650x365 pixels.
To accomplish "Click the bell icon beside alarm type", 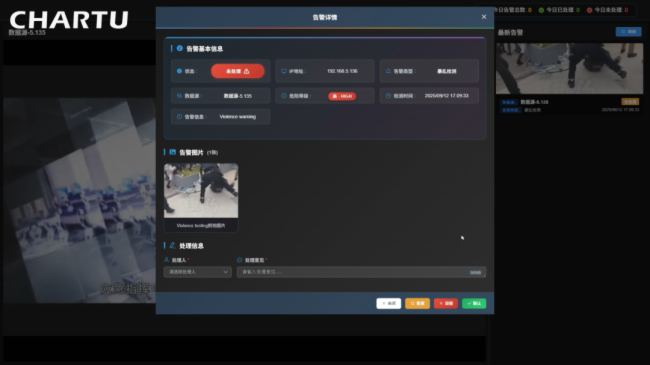I will [x=388, y=71].
